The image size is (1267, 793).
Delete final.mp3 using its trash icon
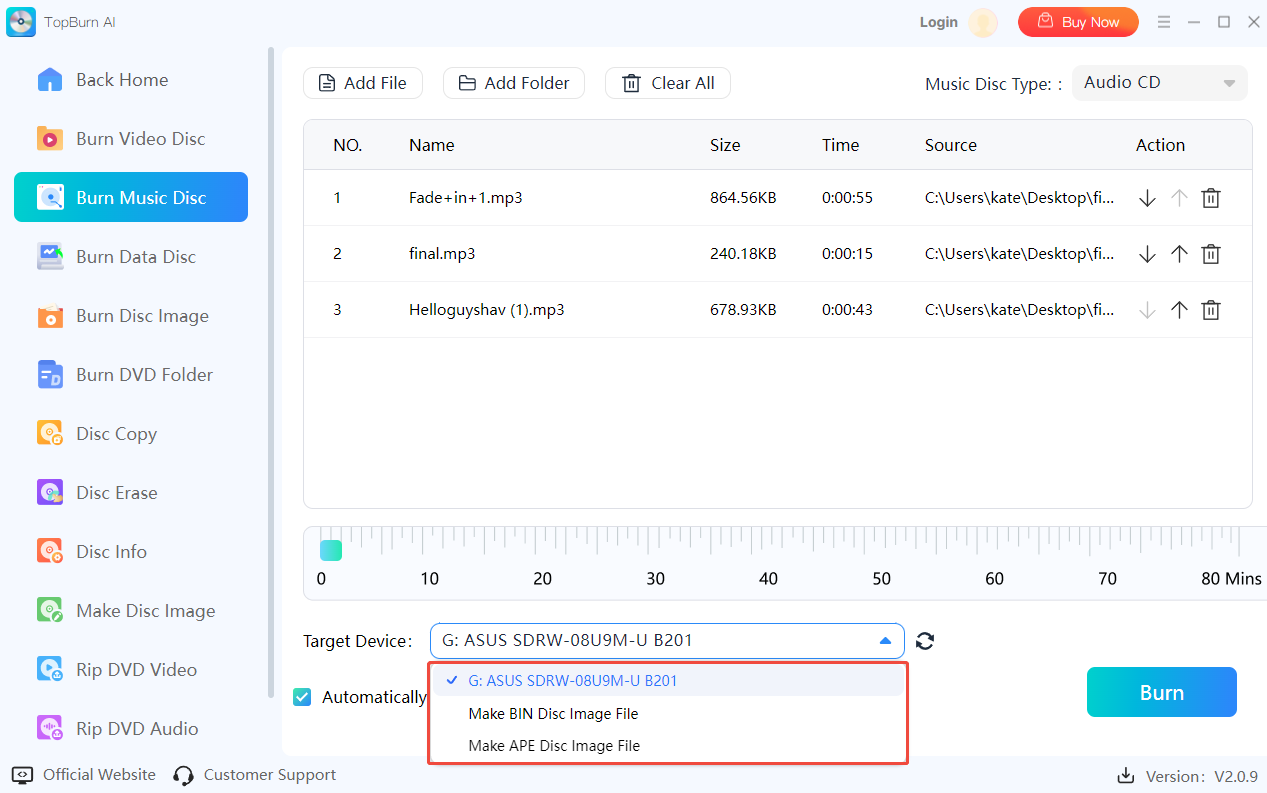coord(1210,254)
